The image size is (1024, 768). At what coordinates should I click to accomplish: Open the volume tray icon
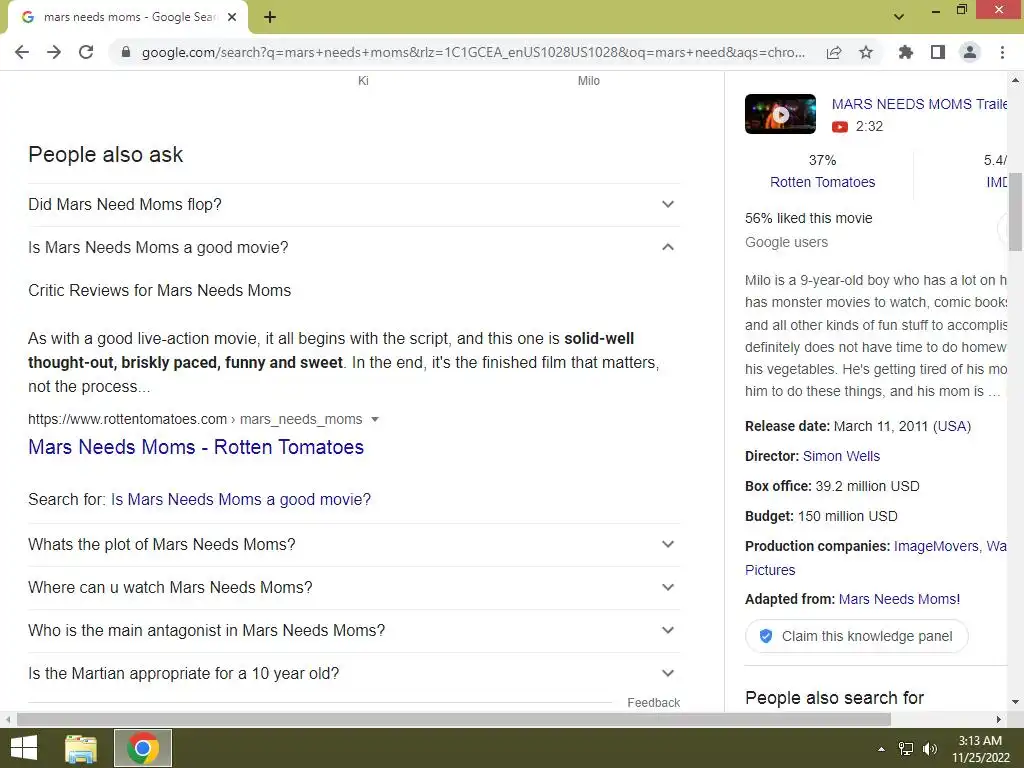coord(930,749)
